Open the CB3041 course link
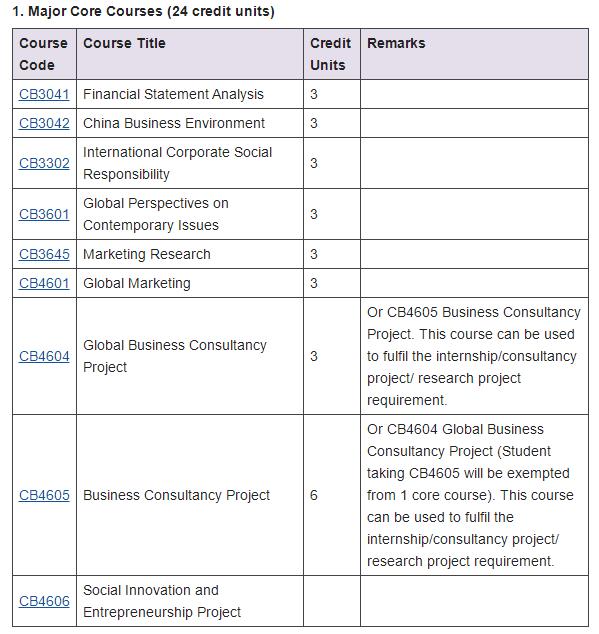The width and height of the screenshot is (599, 634). click(x=44, y=94)
